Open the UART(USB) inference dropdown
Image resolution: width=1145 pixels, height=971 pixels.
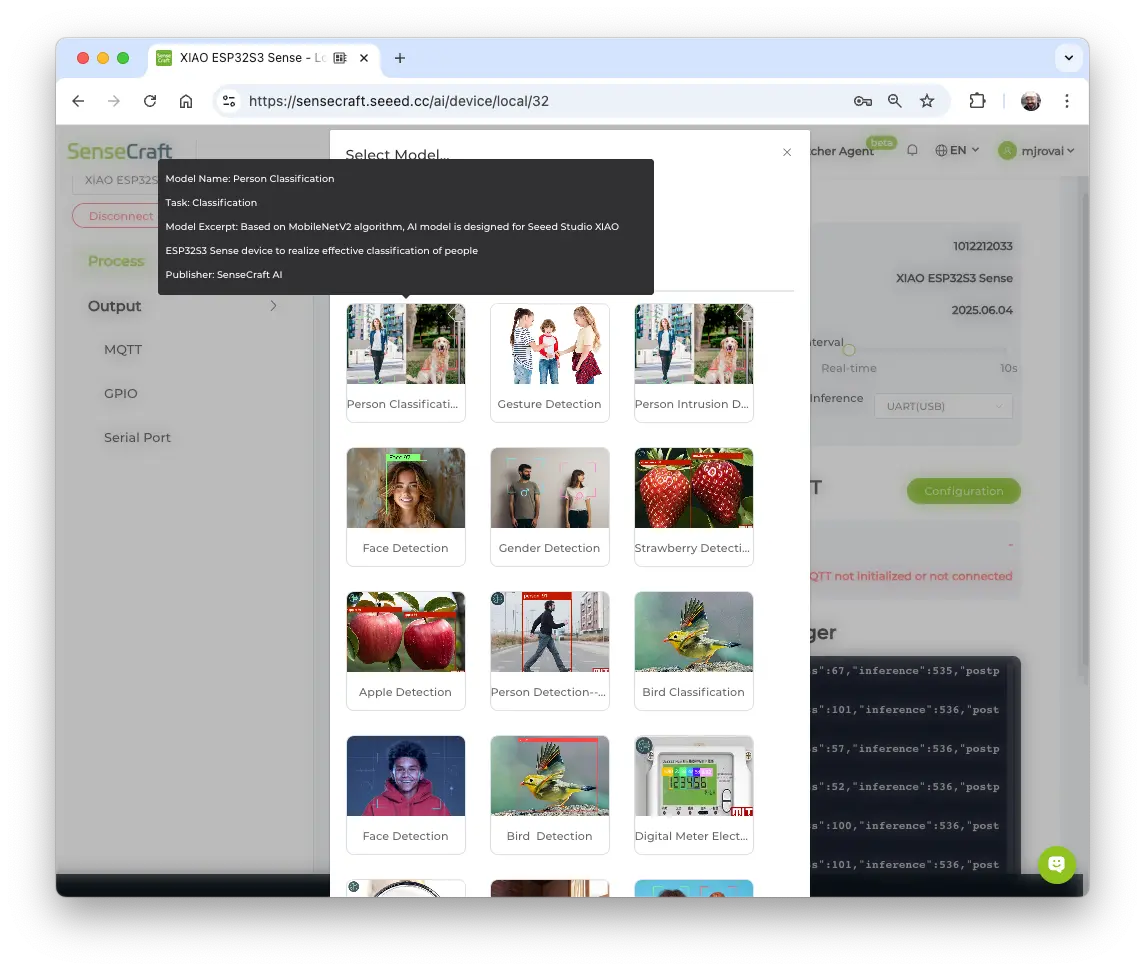tap(943, 406)
